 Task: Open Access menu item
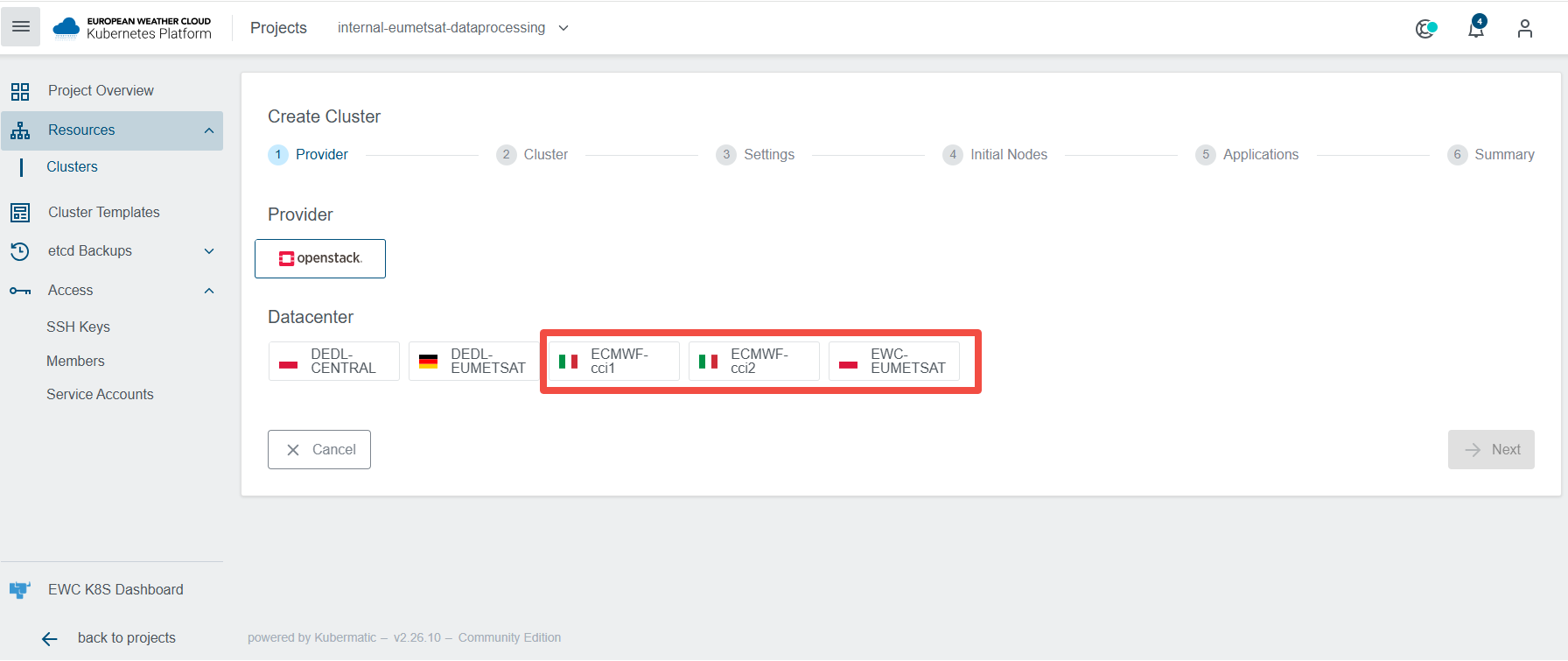click(112, 291)
